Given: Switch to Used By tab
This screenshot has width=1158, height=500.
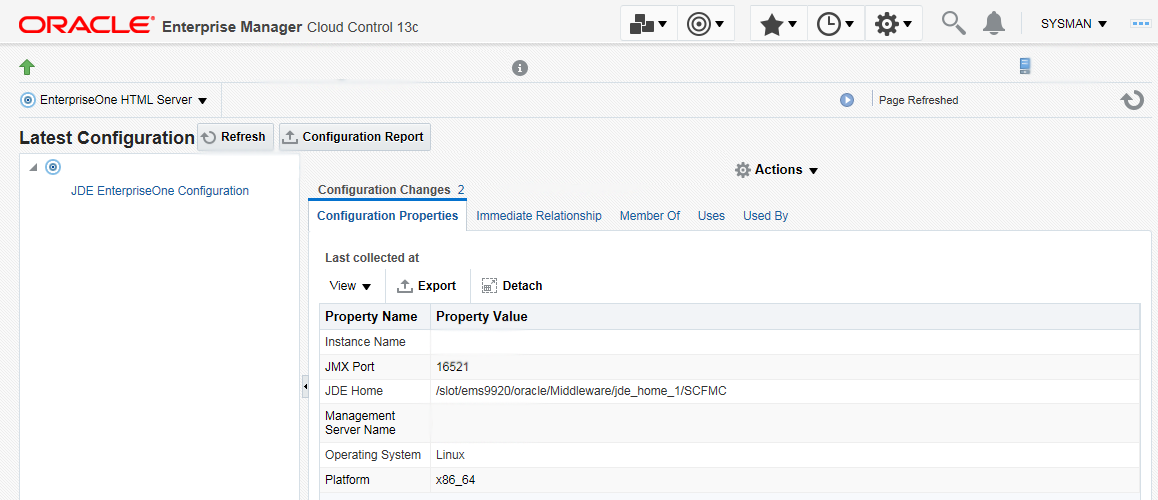Looking at the screenshot, I should tap(765, 216).
